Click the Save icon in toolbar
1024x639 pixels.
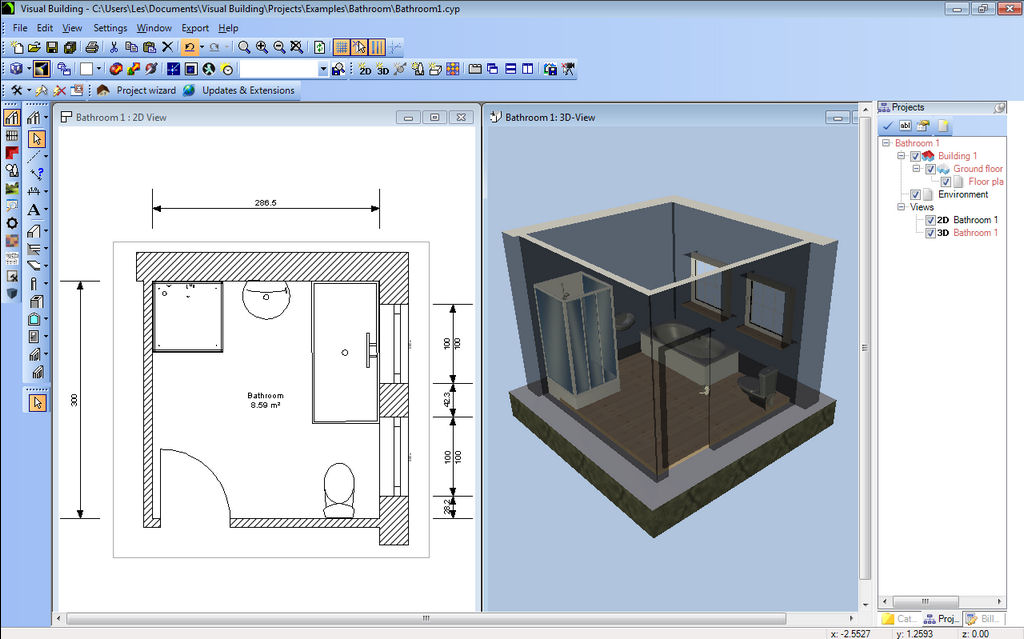tap(52, 47)
